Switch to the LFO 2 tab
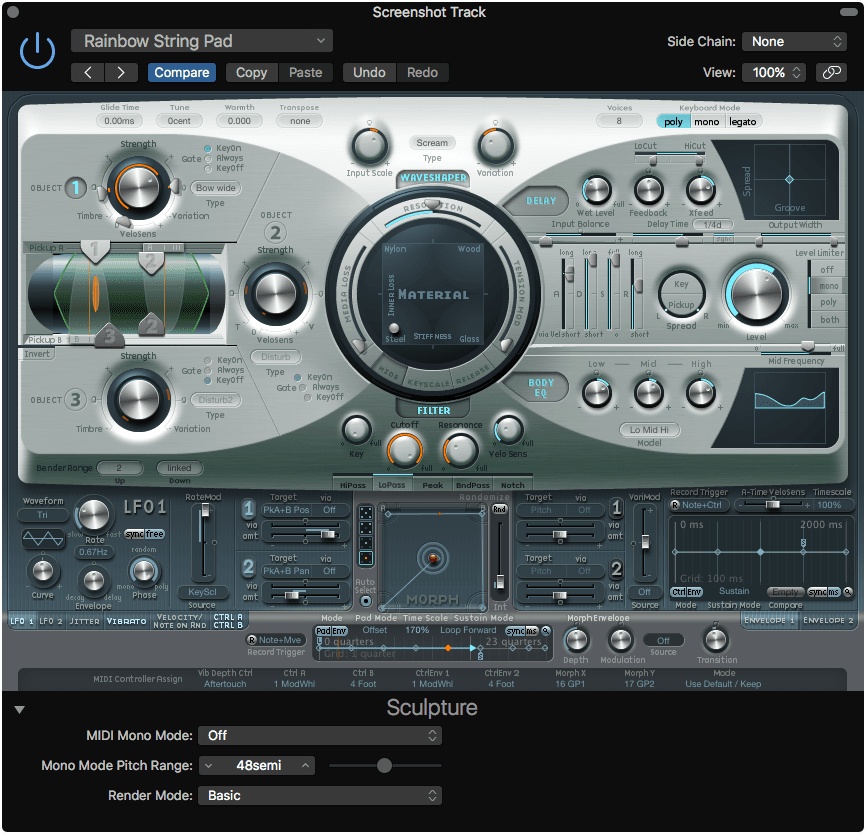 [x=51, y=621]
